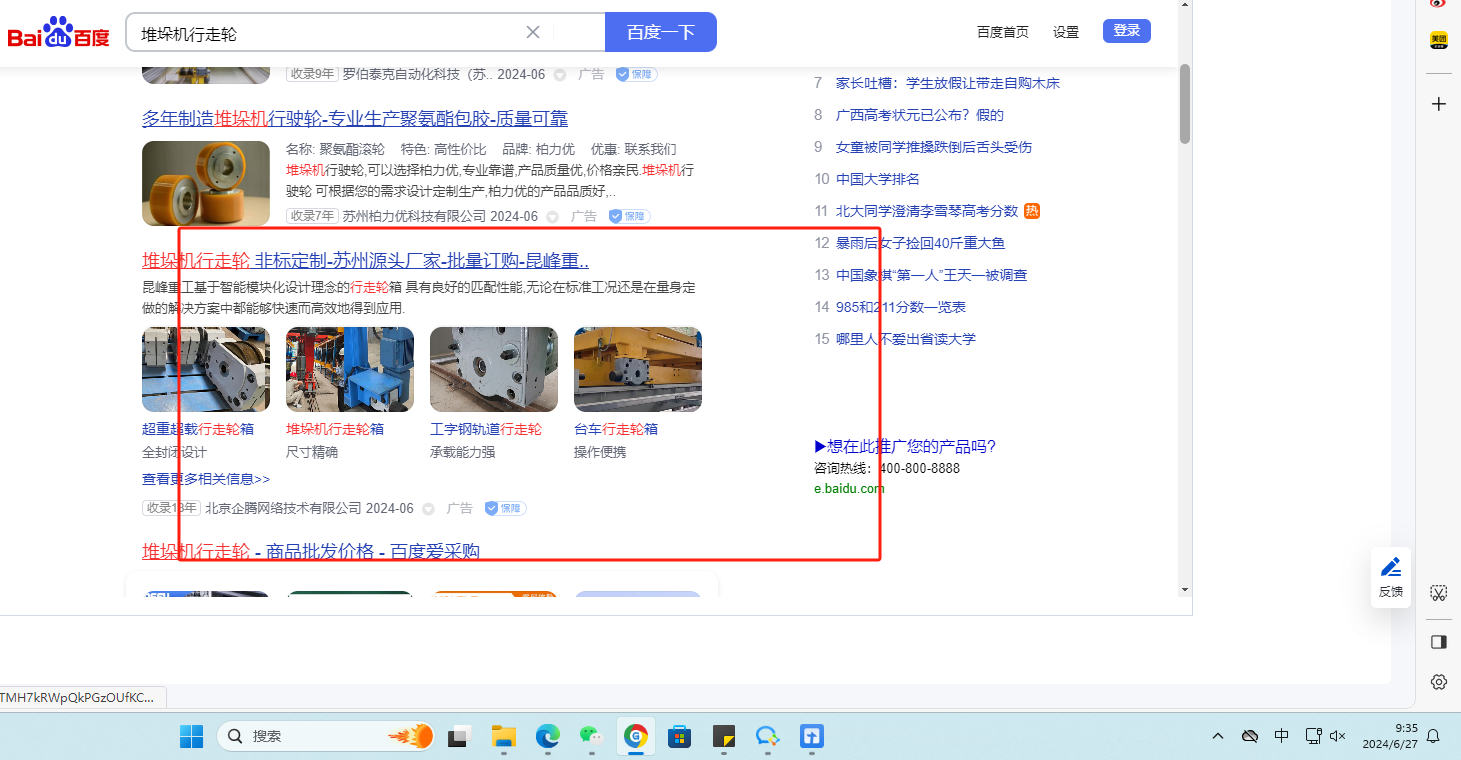Image resolution: width=1461 pixels, height=760 pixels.
Task: Click the cloud sync tray icon
Action: pyautogui.click(x=1249, y=737)
